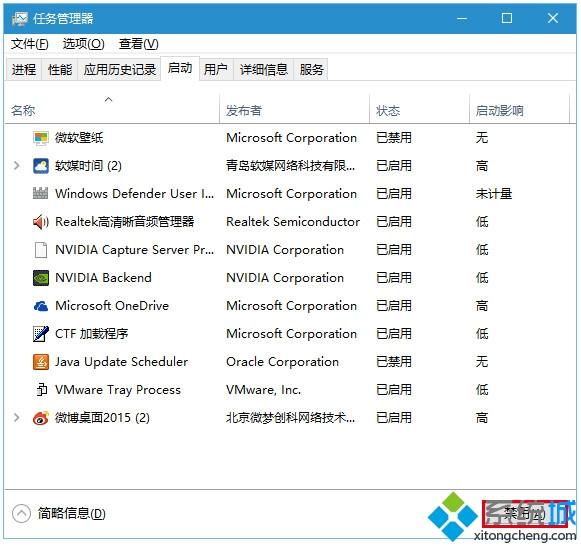
Task: Expand the 微博桌面2015 (2) group
Action: tap(16, 418)
